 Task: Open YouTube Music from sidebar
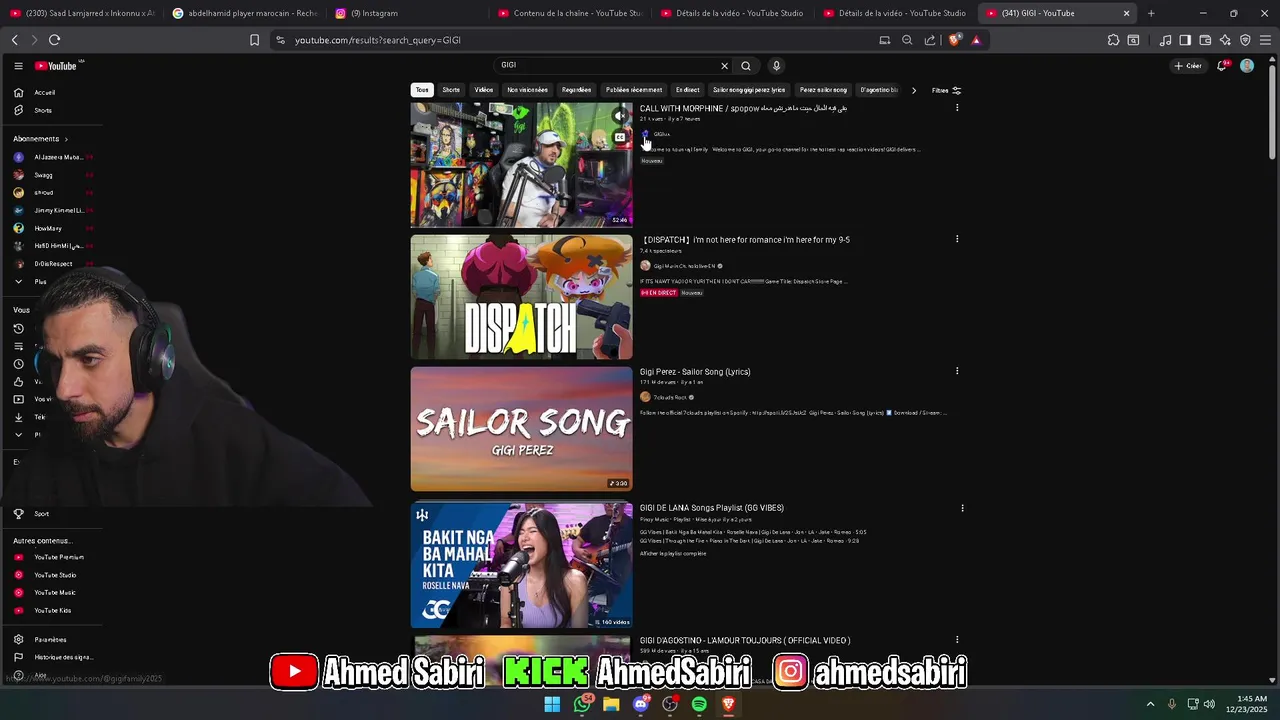pyautogui.click(x=55, y=593)
